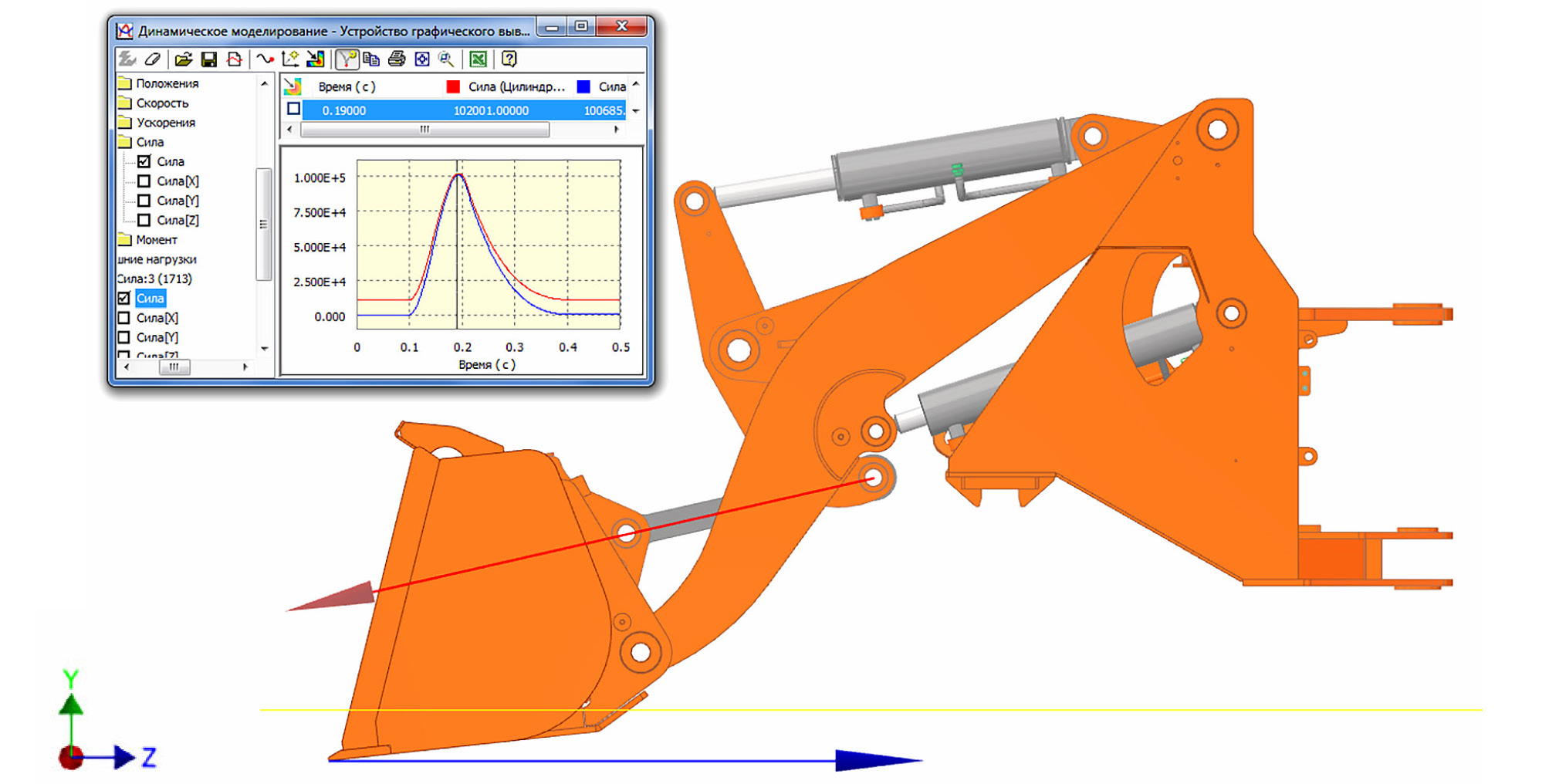Enable the Сила[X] checkbox under Сила folder
The width and height of the screenshot is (1559, 784).
click(x=144, y=181)
